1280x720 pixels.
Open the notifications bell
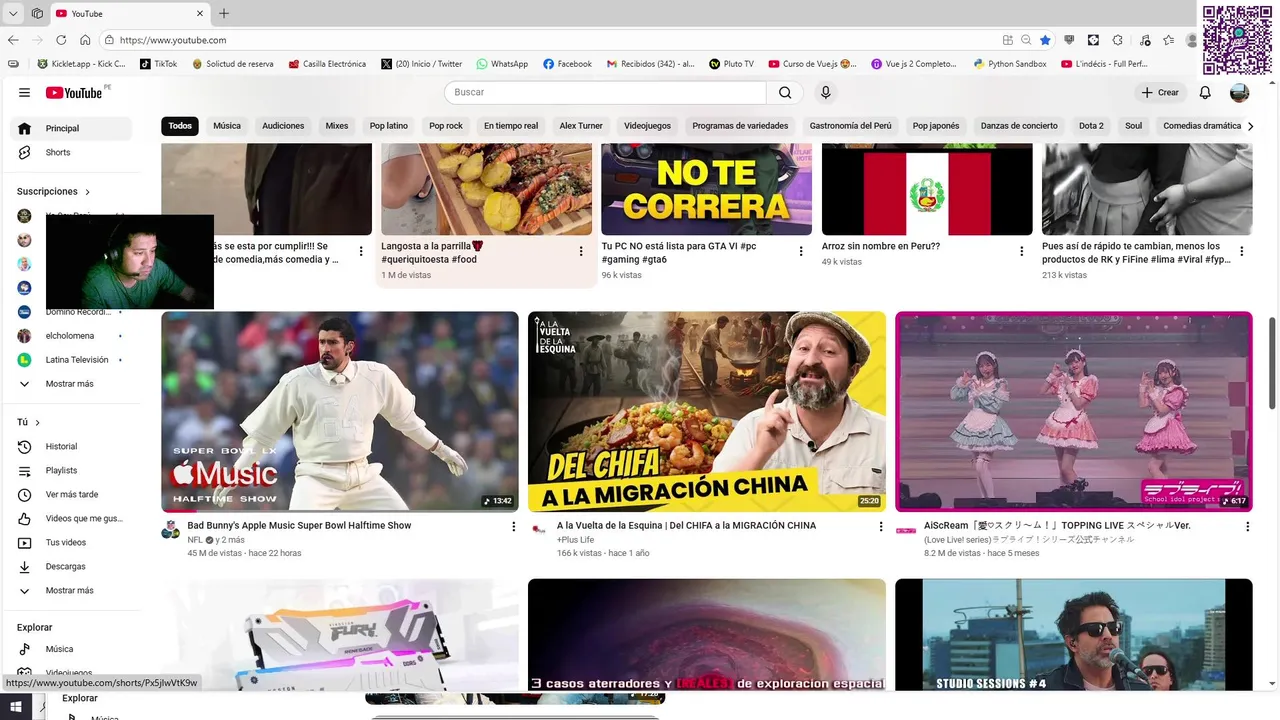coord(1205,92)
